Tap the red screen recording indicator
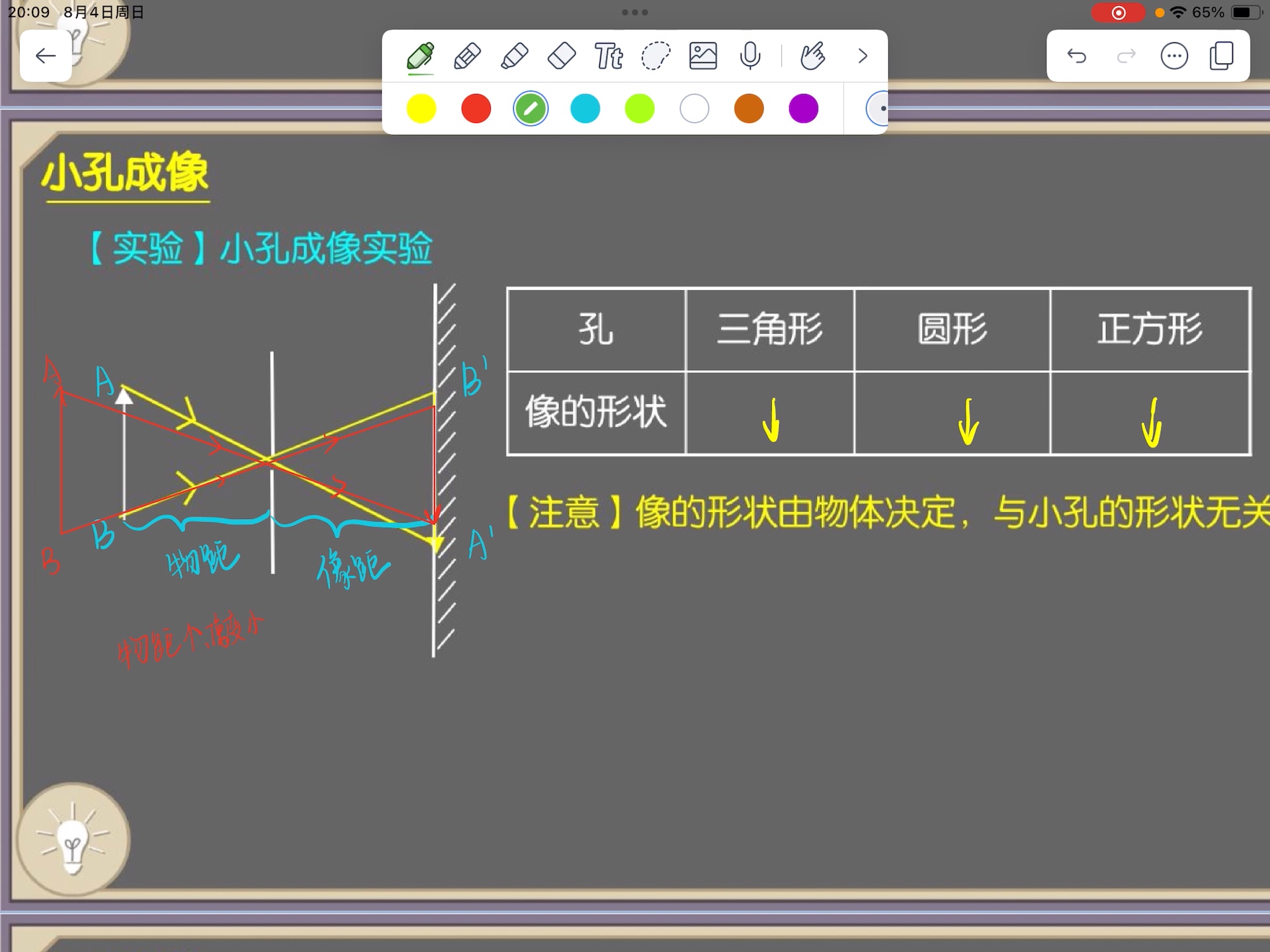 pos(1118,13)
